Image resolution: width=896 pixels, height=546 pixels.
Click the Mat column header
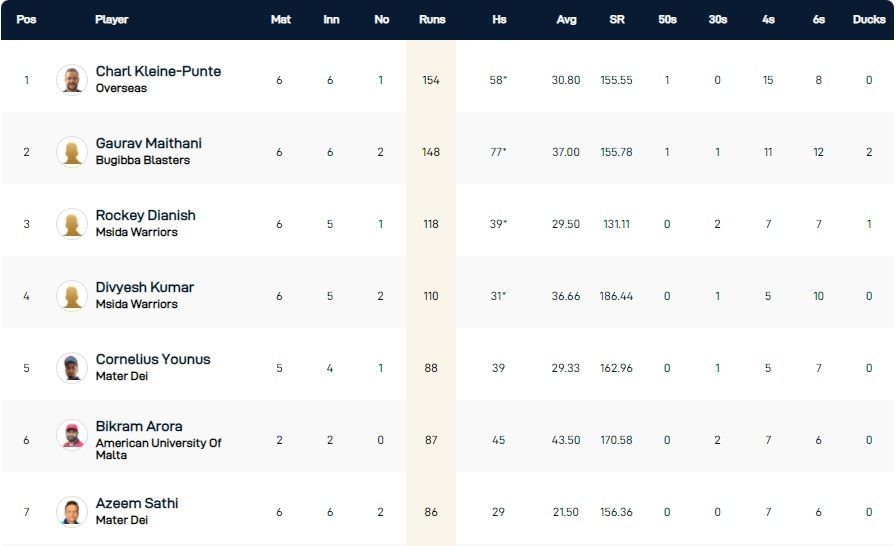click(280, 20)
